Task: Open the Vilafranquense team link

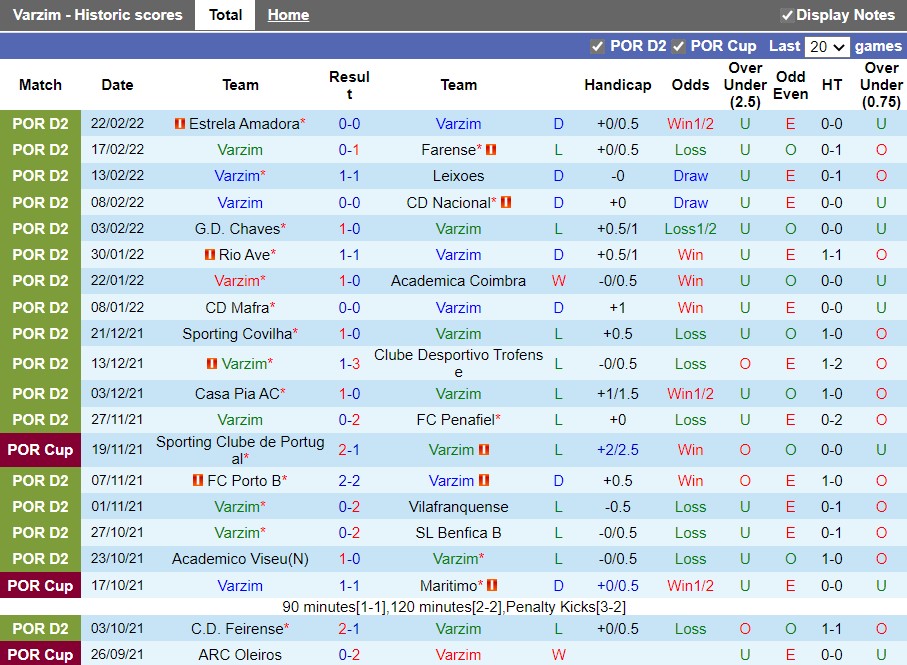Action: tap(458, 507)
